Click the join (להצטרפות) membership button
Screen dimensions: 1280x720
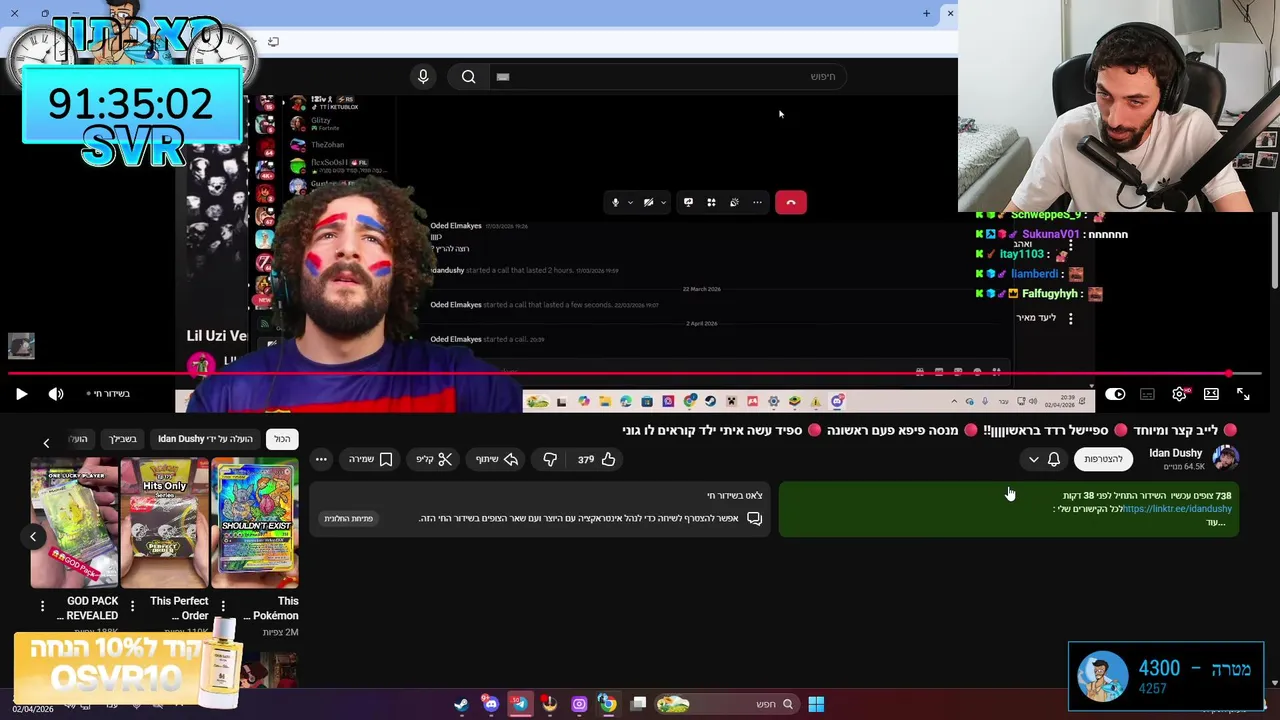click(x=1103, y=459)
